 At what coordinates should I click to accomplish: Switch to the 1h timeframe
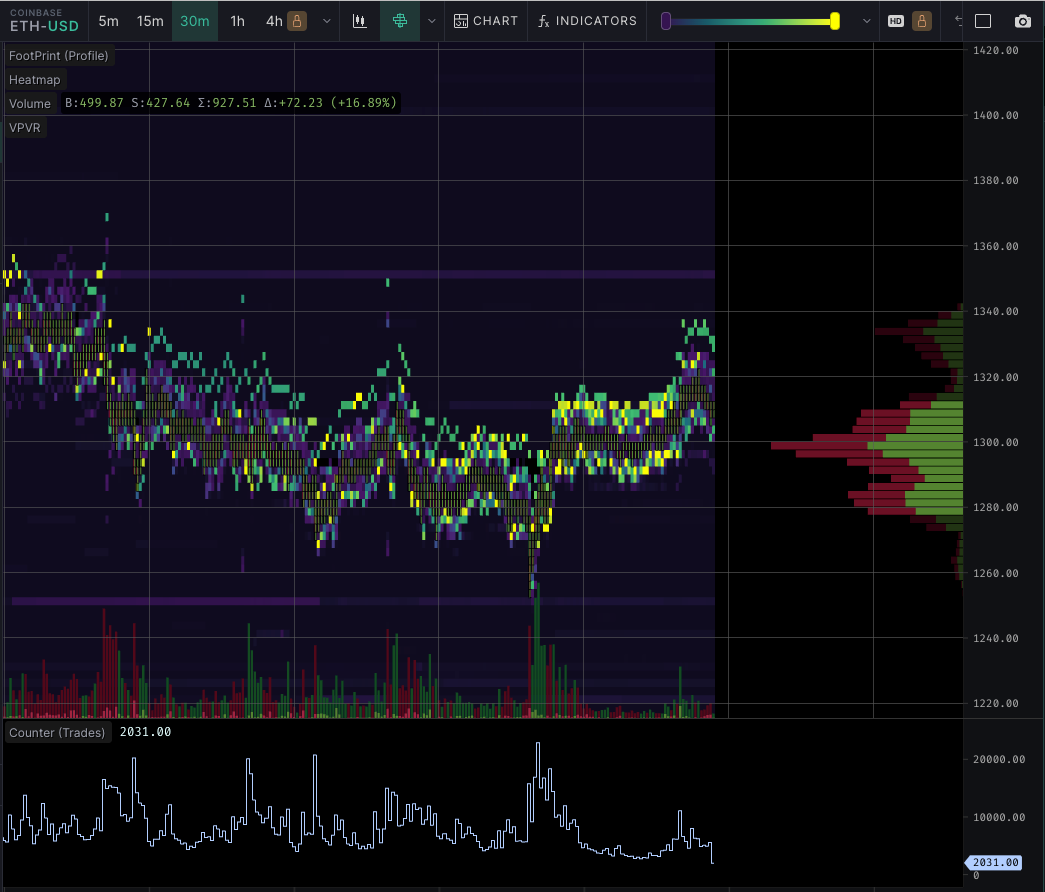[237, 21]
